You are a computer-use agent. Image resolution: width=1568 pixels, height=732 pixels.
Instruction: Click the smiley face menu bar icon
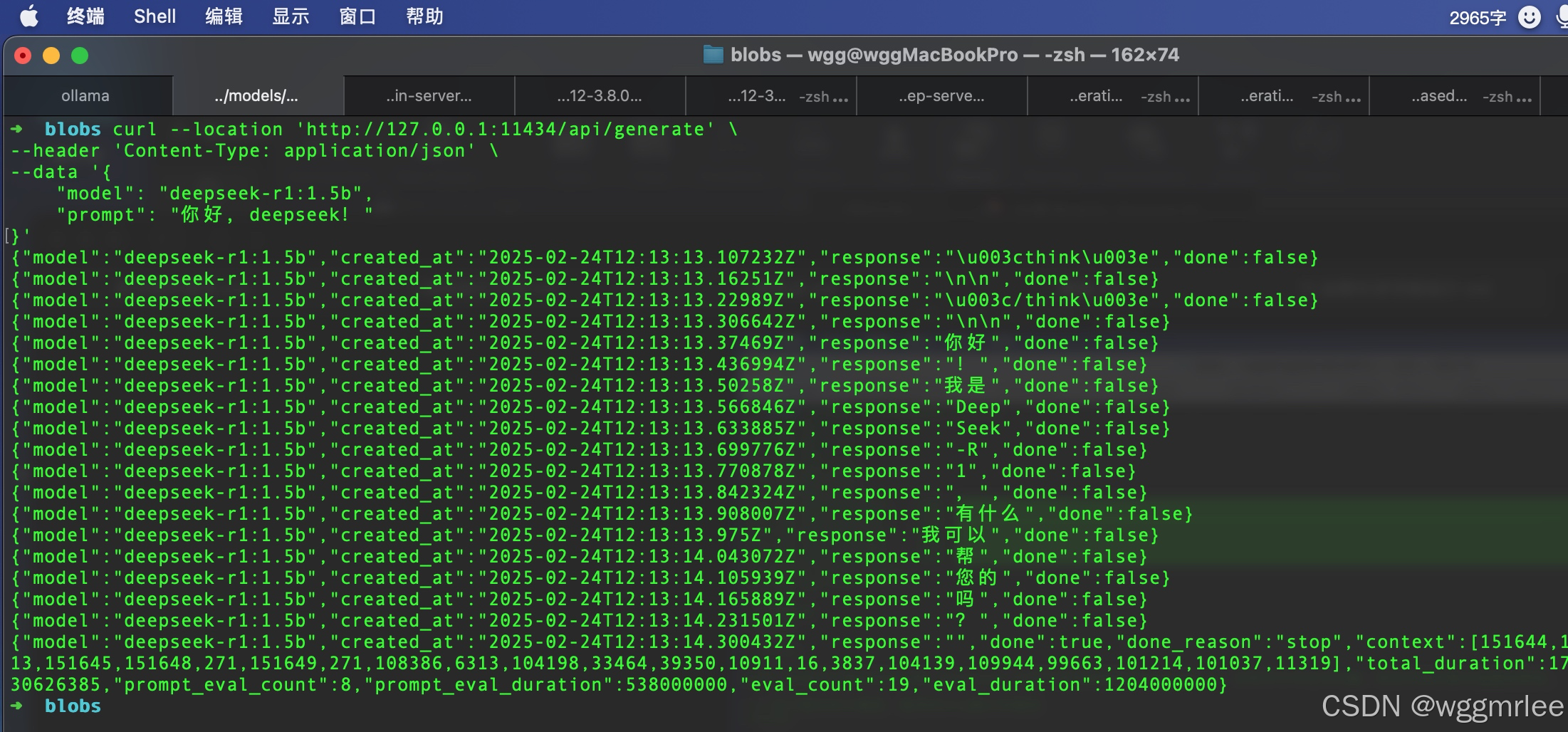(x=1529, y=17)
